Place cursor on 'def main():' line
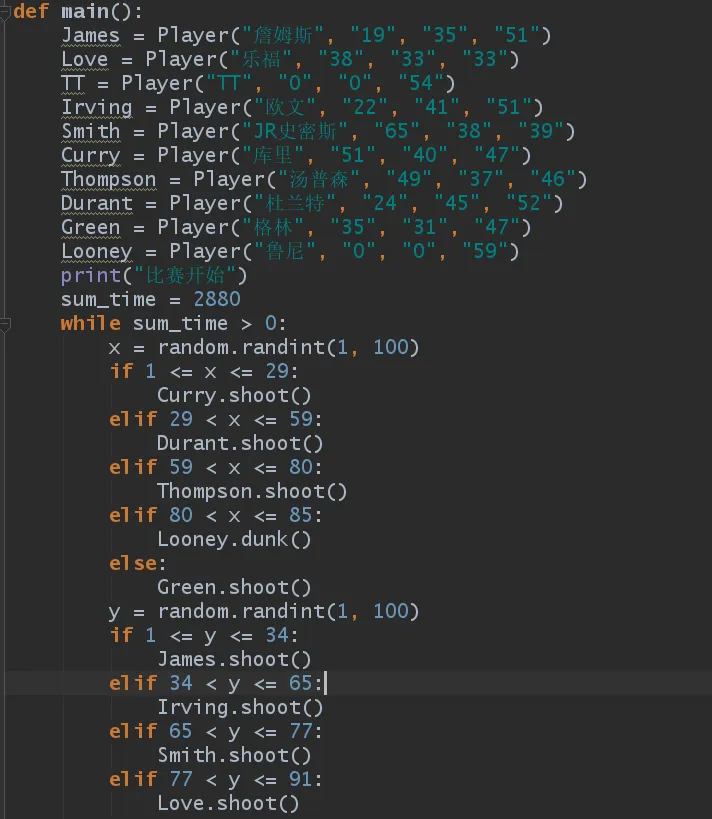 pyautogui.click(x=77, y=11)
